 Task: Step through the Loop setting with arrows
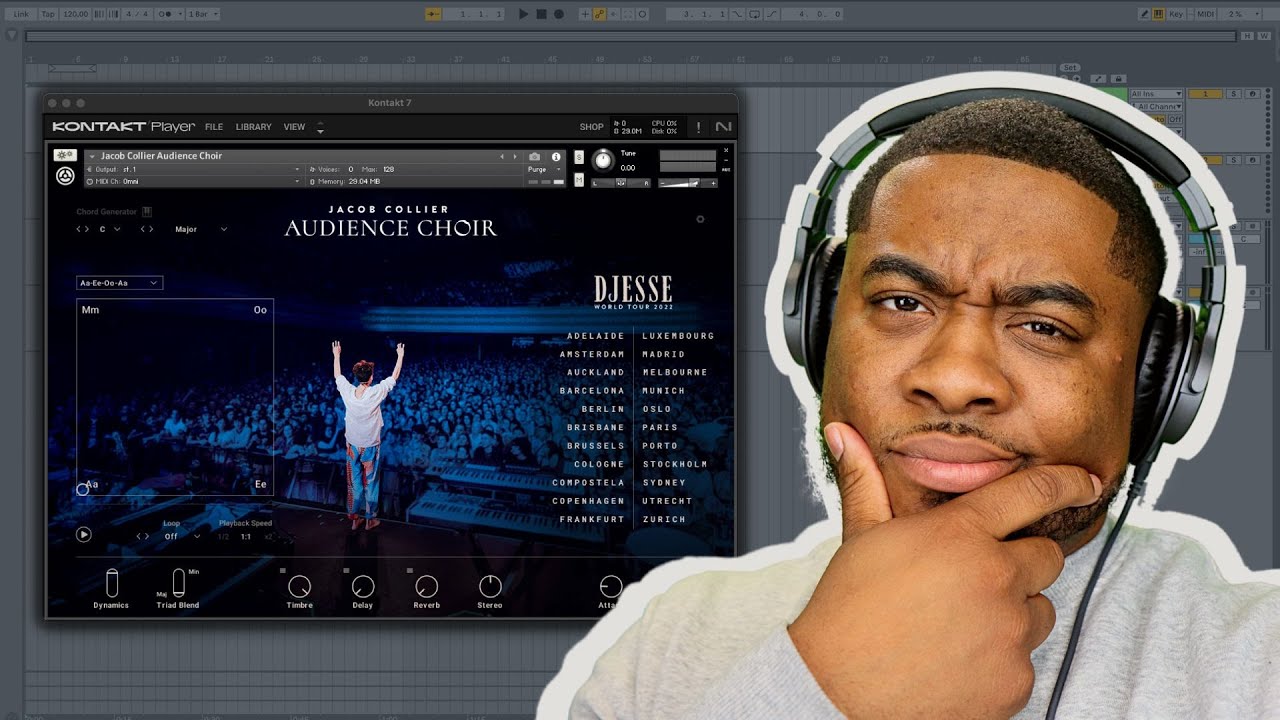tap(143, 537)
